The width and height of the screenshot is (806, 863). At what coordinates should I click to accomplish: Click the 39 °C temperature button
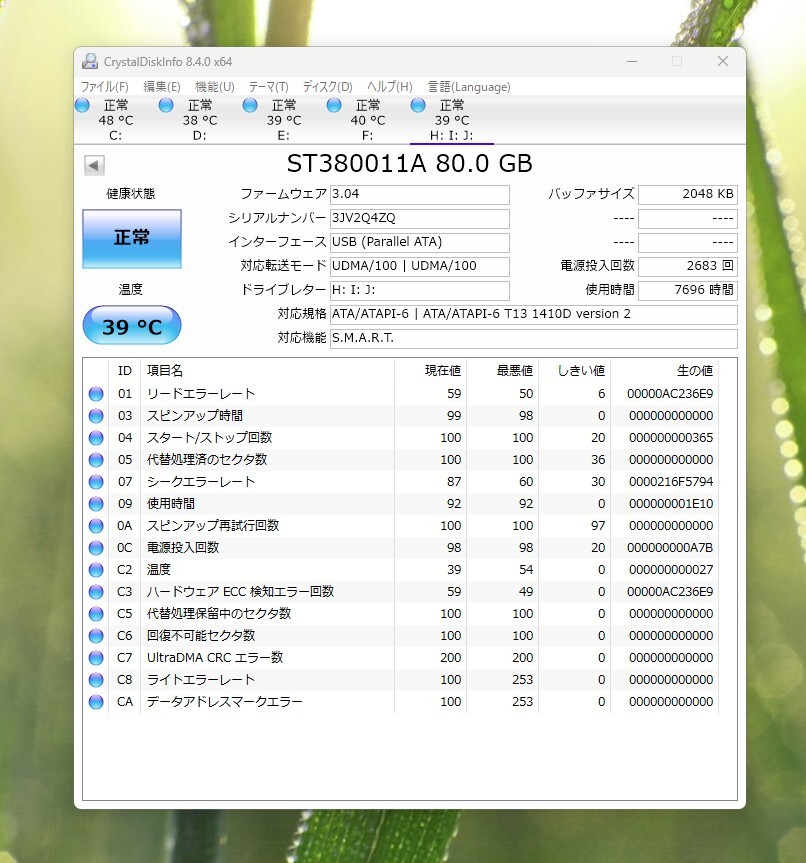(x=132, y=325)
